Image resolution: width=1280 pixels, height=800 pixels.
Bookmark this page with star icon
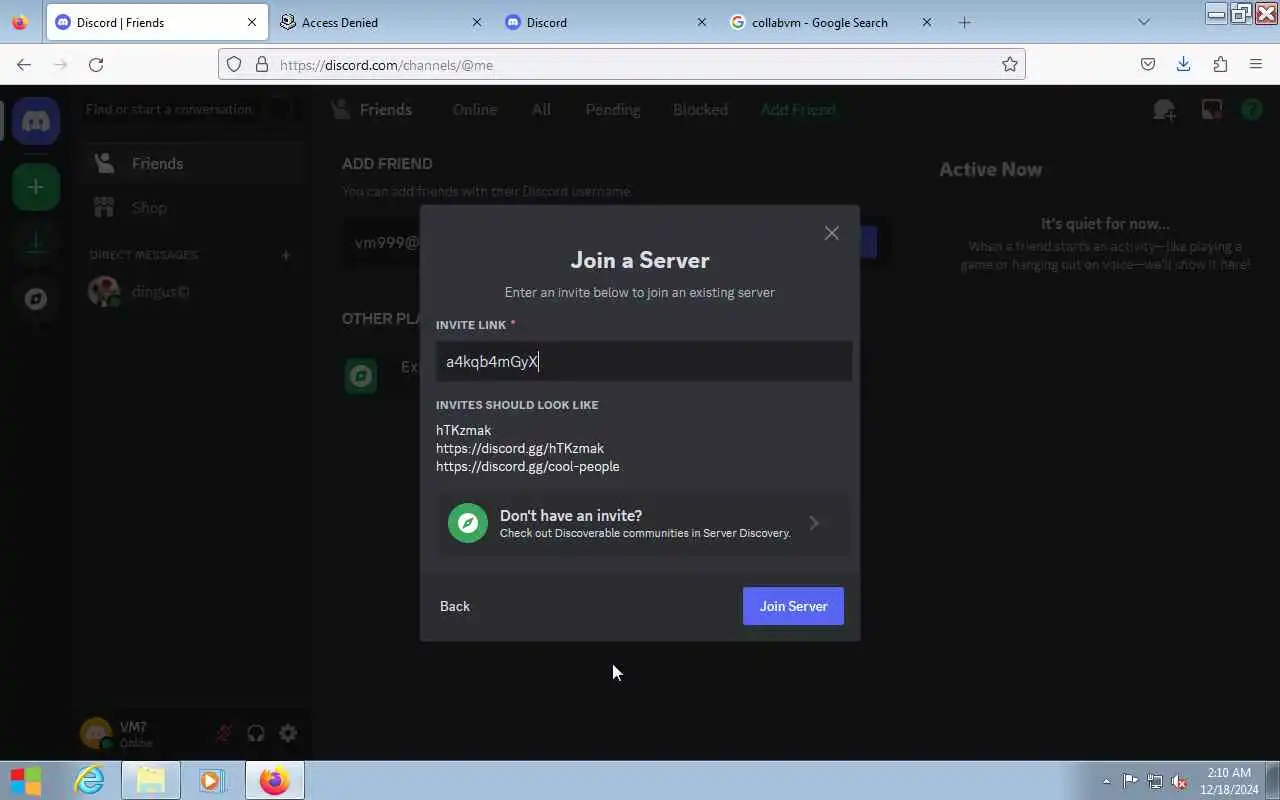1010,64
